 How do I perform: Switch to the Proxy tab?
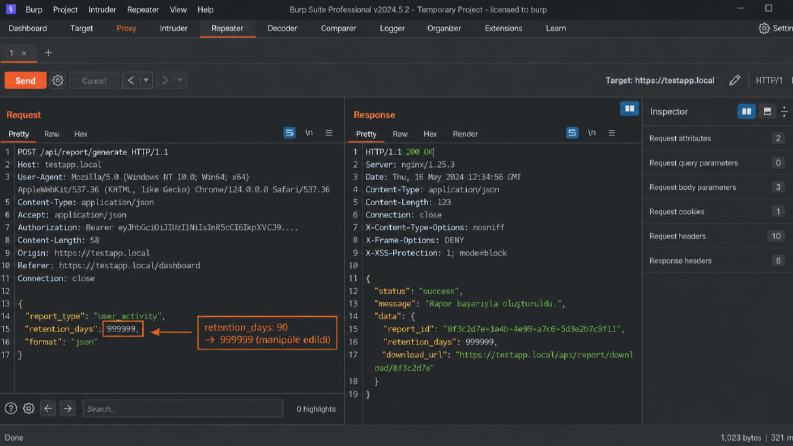(126, 28)
